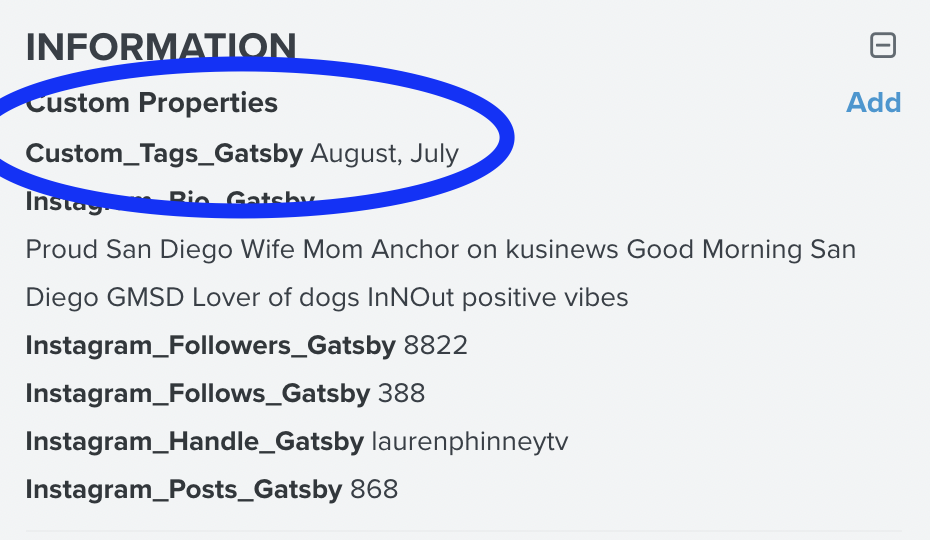Screen dimensions: 930x540
Task: Click the Add link for Custom Properties
Action: (x=873, y=103)
